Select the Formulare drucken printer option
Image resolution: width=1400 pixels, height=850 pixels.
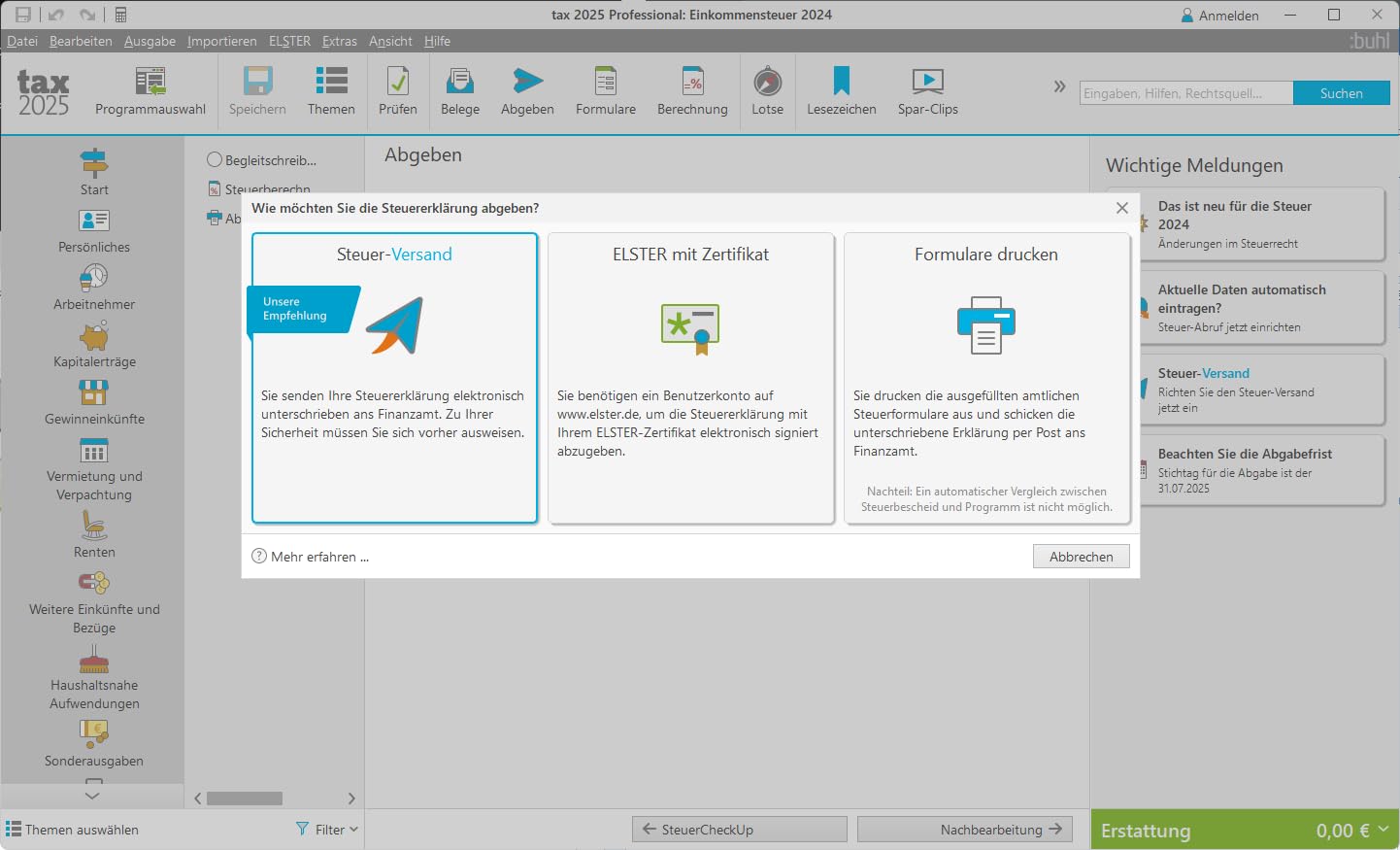(x=986, y=378)
